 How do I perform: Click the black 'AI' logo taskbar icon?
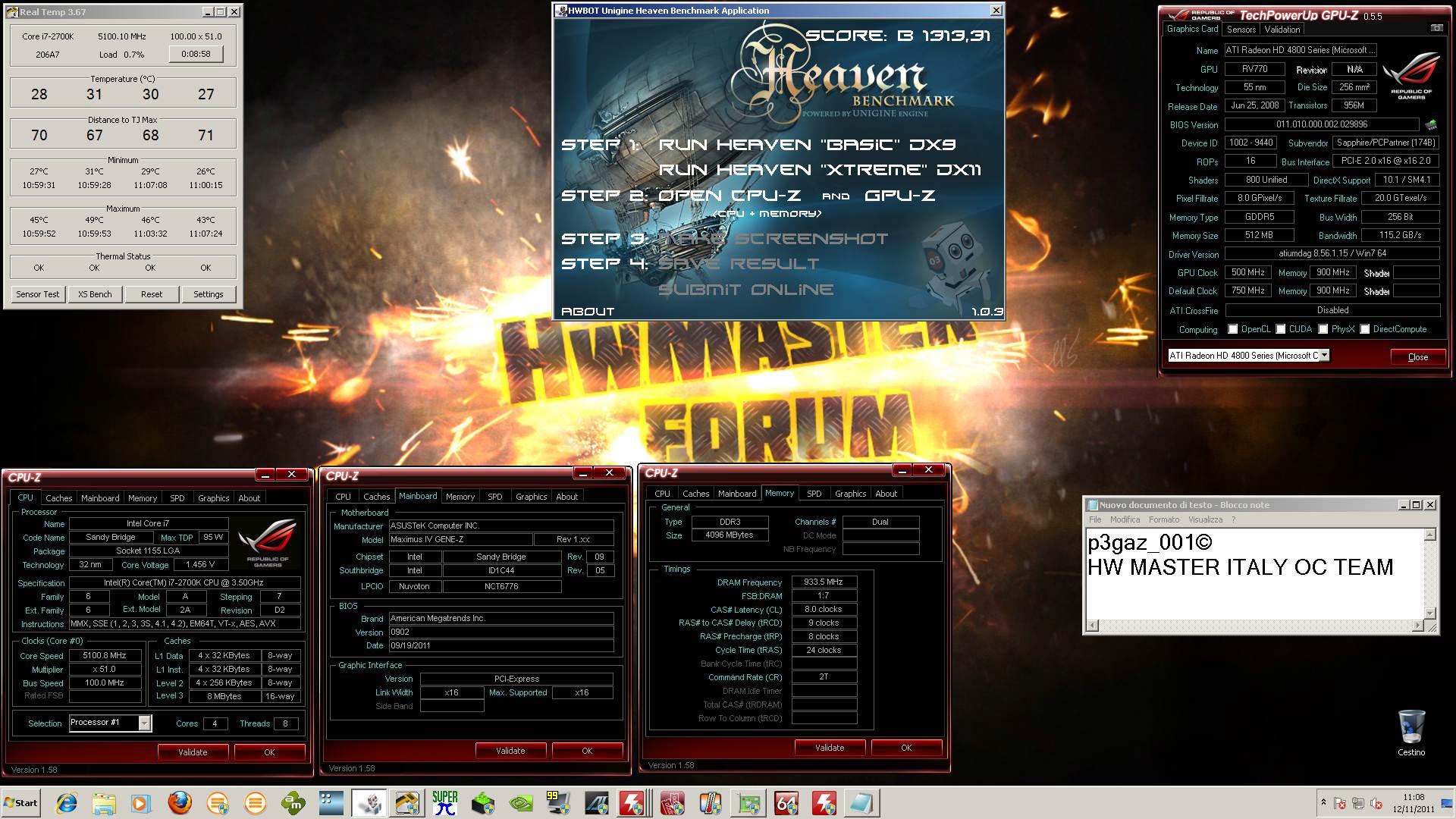(x=597, y=803)
